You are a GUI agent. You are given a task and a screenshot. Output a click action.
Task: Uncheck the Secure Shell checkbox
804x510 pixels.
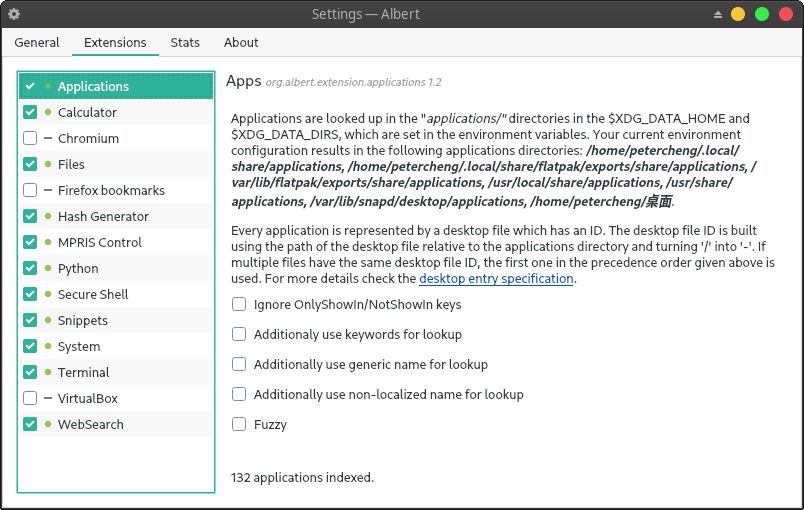tap(30, 294)
